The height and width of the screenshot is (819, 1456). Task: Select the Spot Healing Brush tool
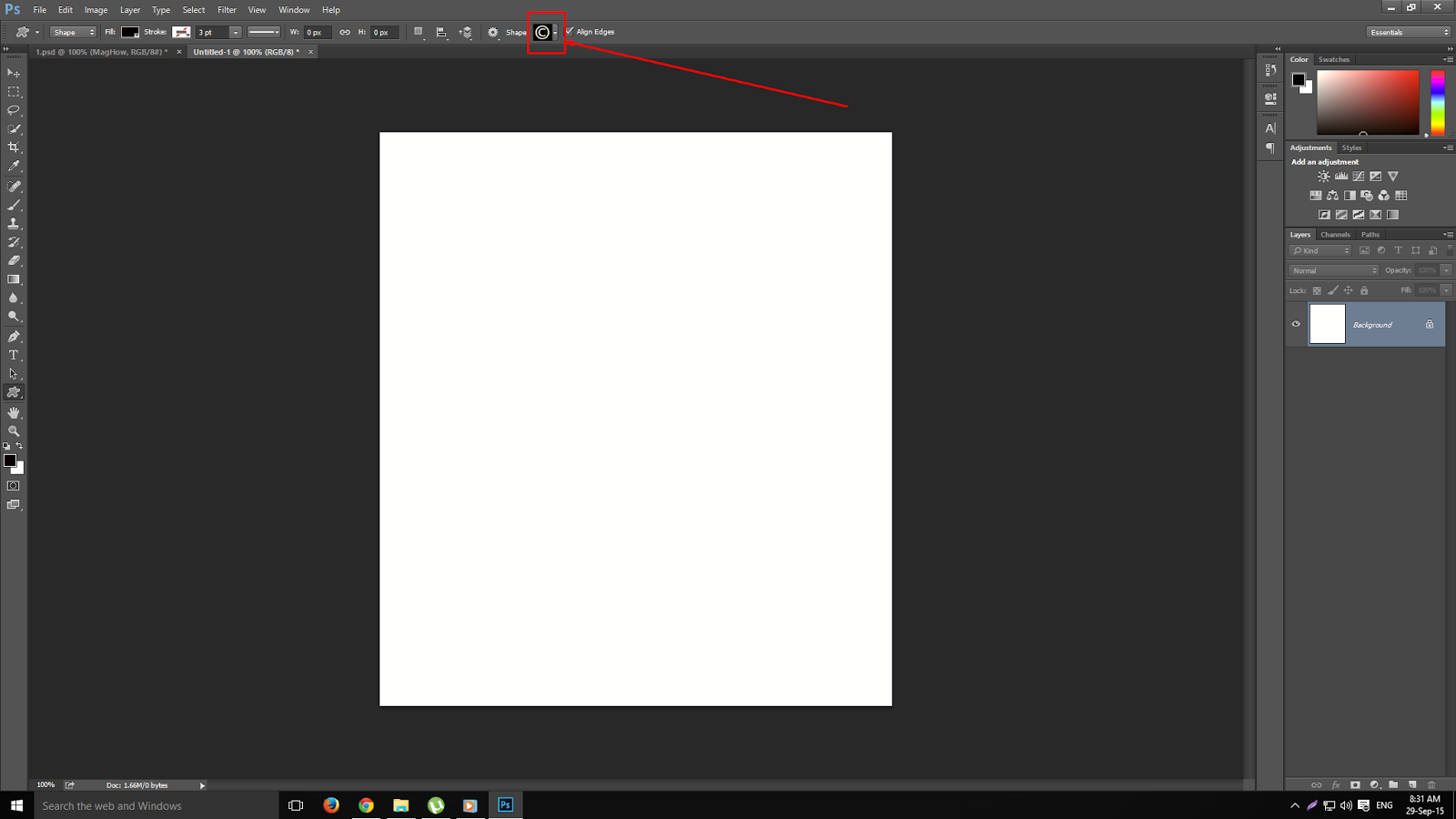click(x=14, y=187)
